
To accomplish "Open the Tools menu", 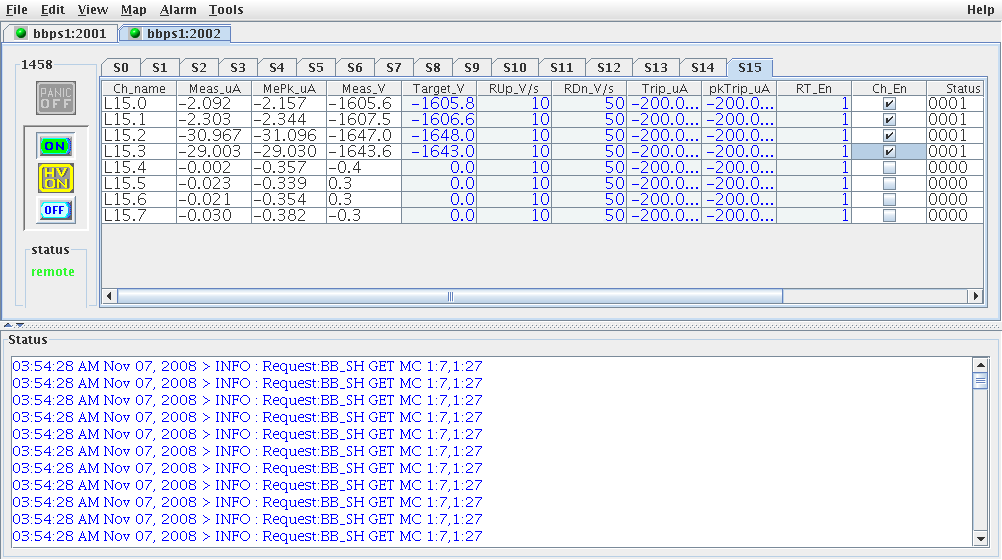I will [226, 10].
